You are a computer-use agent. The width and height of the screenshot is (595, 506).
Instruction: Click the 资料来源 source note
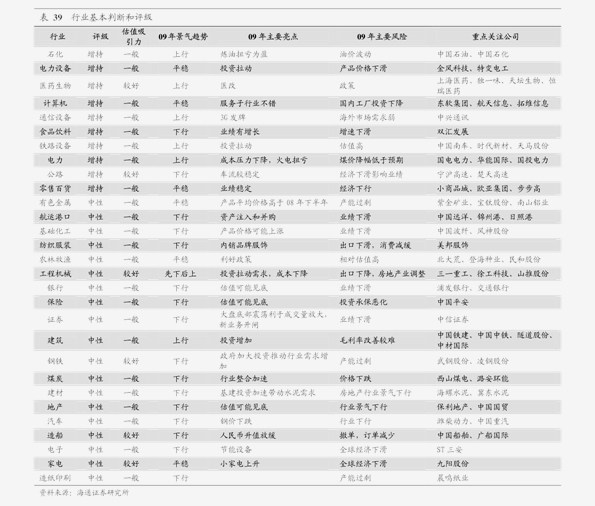(84, 493)
